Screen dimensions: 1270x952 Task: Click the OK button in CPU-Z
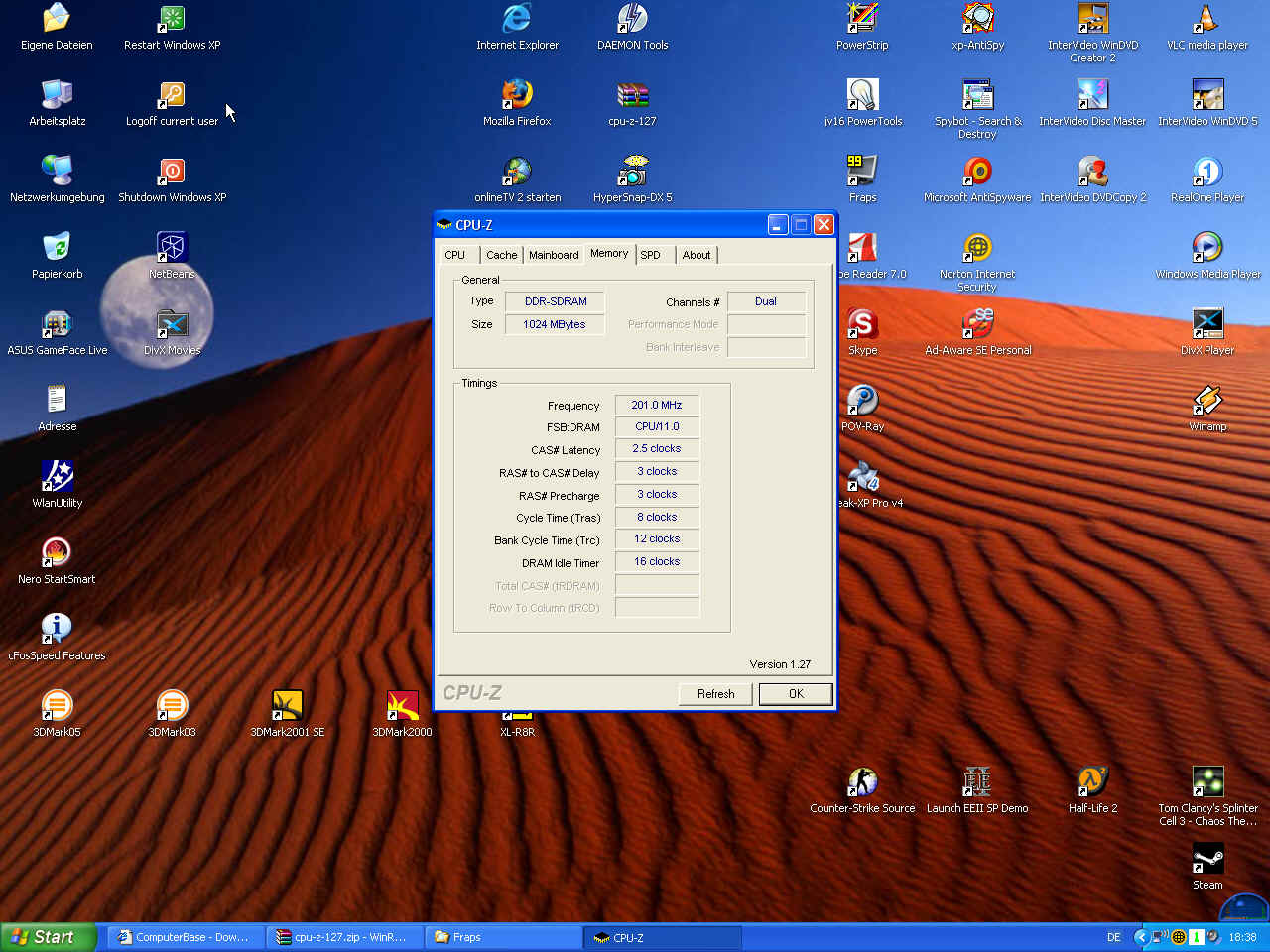tap(796, 694)
